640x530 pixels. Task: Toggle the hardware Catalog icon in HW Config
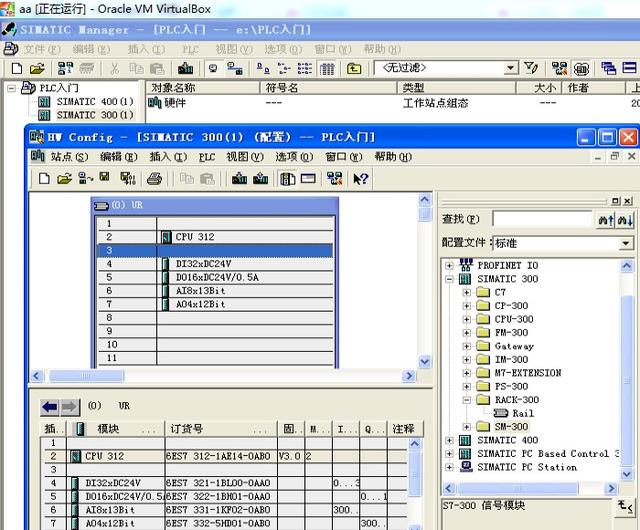pyautogui.click(x=287, y=179)
